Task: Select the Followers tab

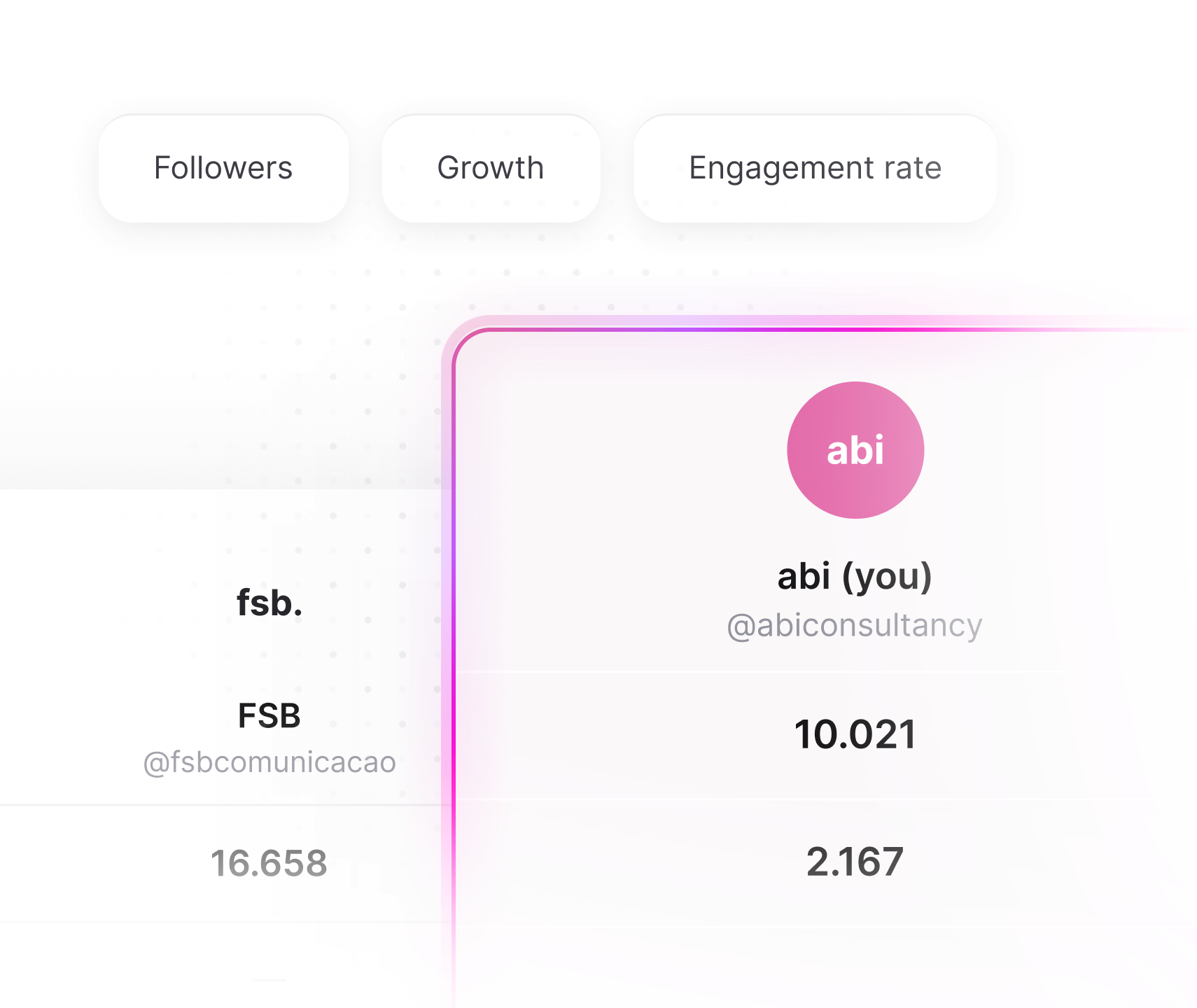Action: tap(223, 169)
